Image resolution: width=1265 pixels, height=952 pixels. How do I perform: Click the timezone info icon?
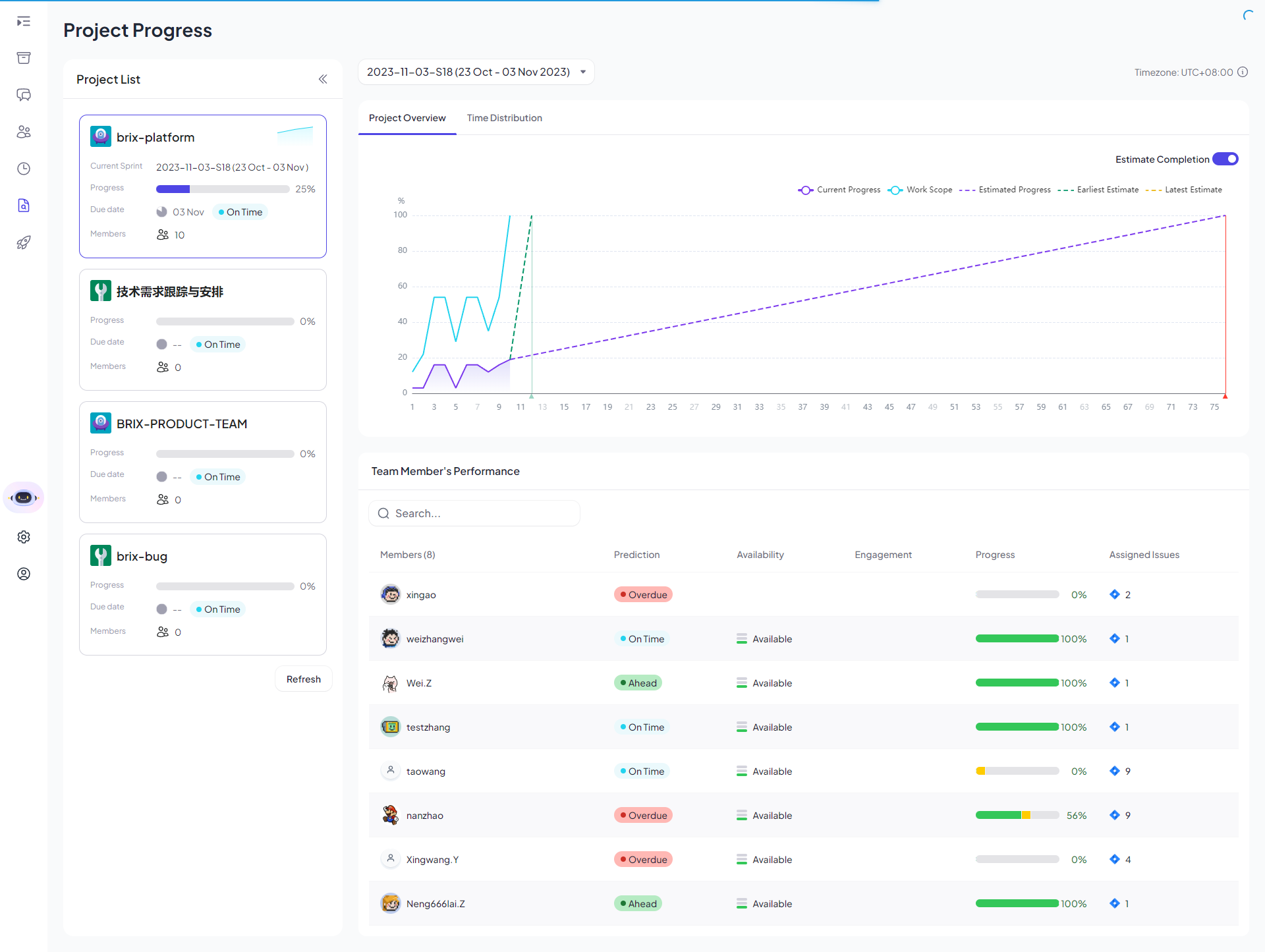tap(1243, 72)
